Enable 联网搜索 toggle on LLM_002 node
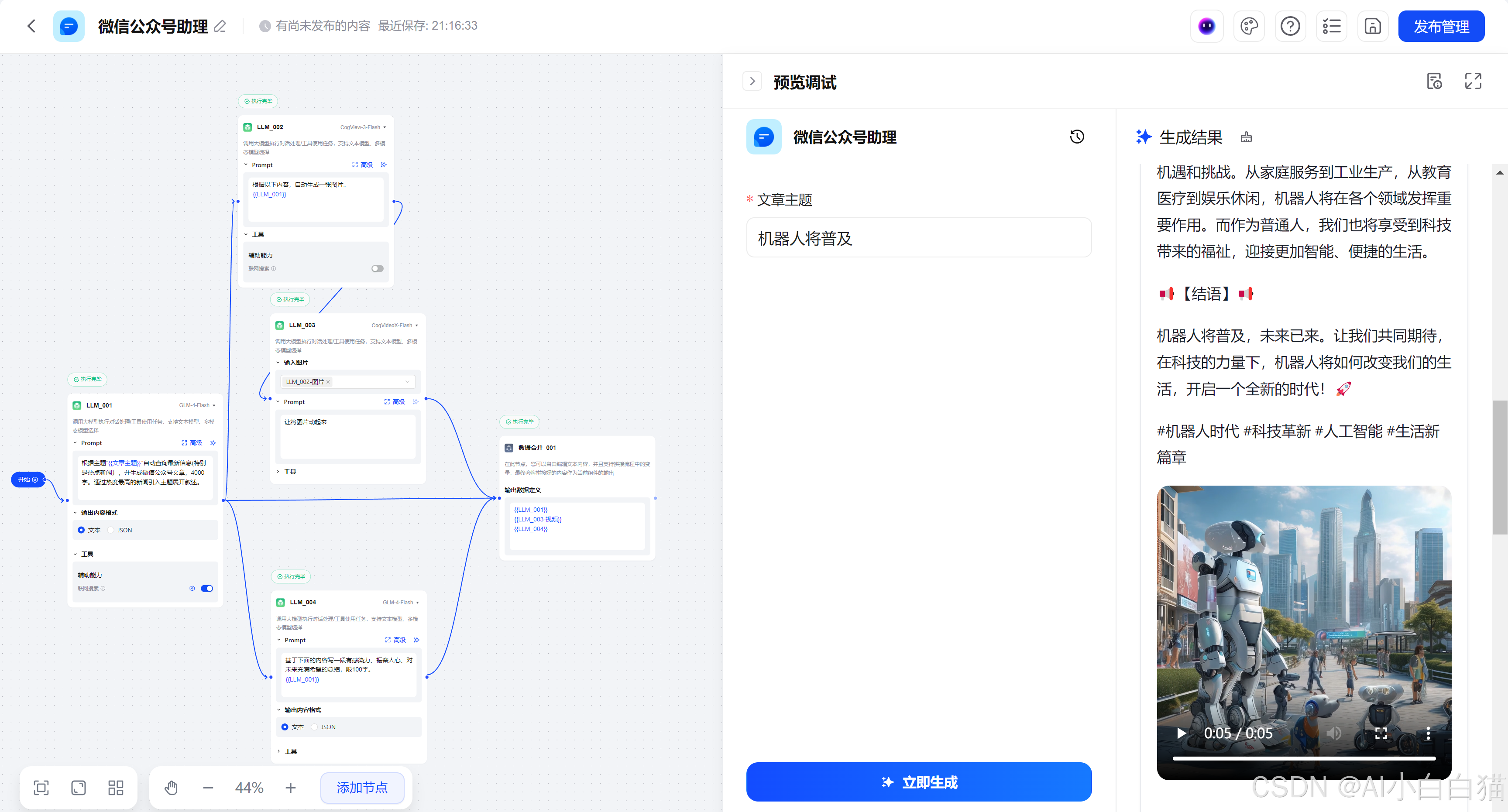Viewport: 1508px width, 812px height. [x=377, y=268]
